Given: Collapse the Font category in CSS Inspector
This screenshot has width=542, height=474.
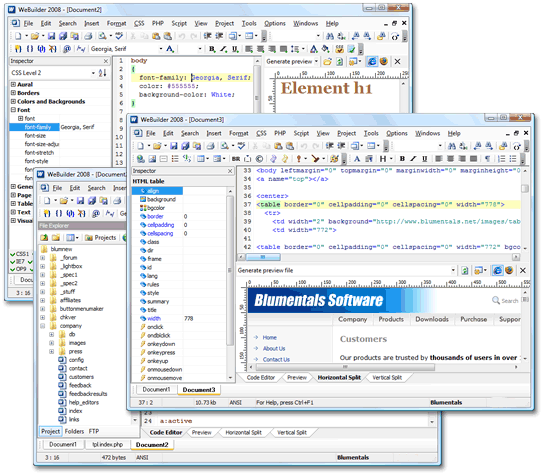Looking at the screenshot, I should 13,110.
